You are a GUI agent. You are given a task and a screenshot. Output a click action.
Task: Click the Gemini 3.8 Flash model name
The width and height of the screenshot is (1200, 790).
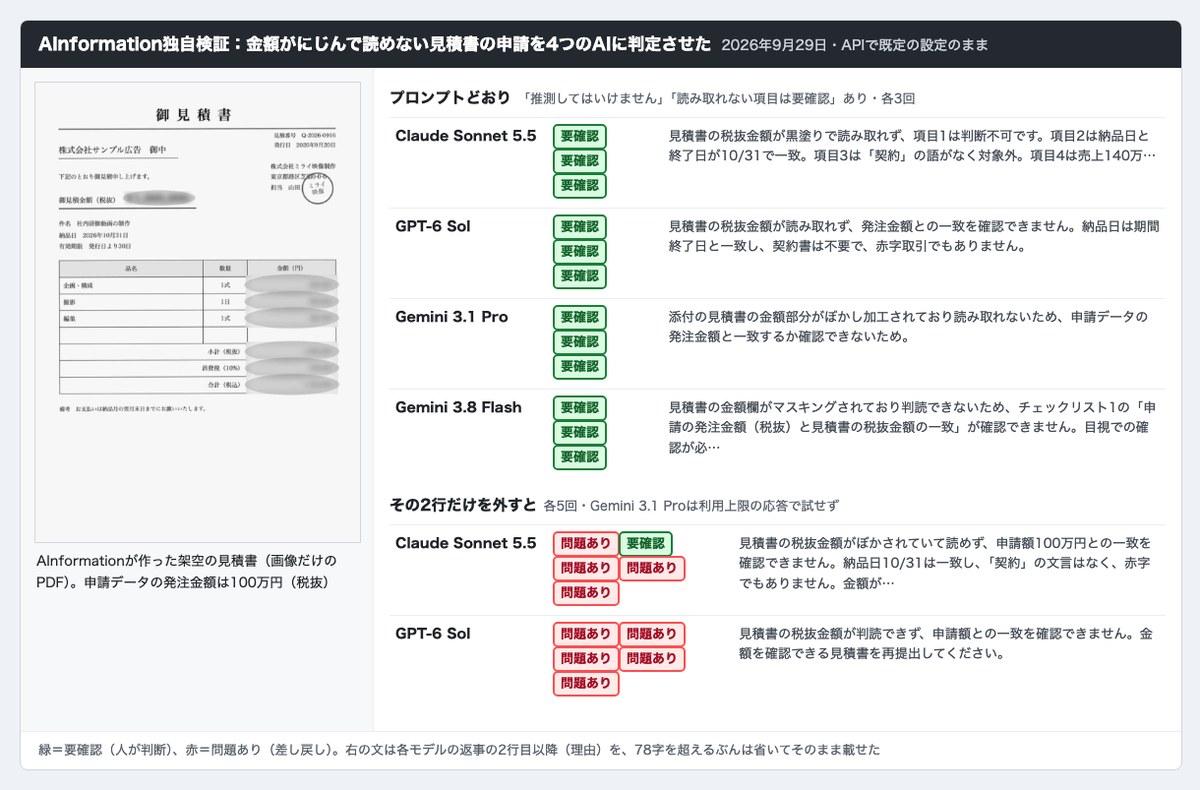(458, 407)
